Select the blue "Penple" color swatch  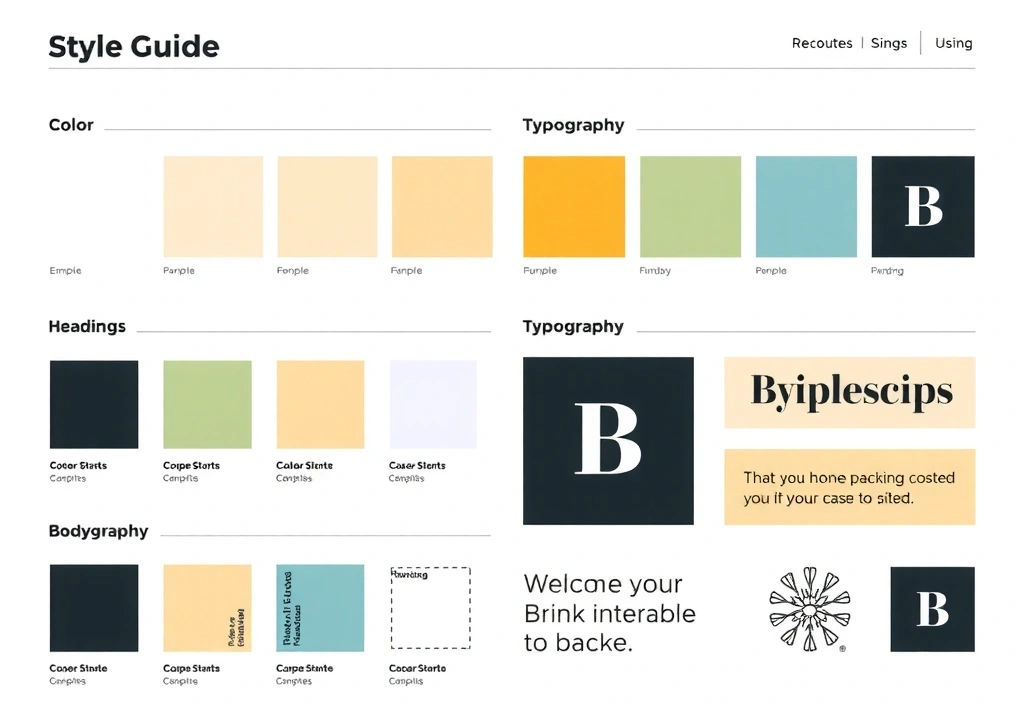click(805, 205)
